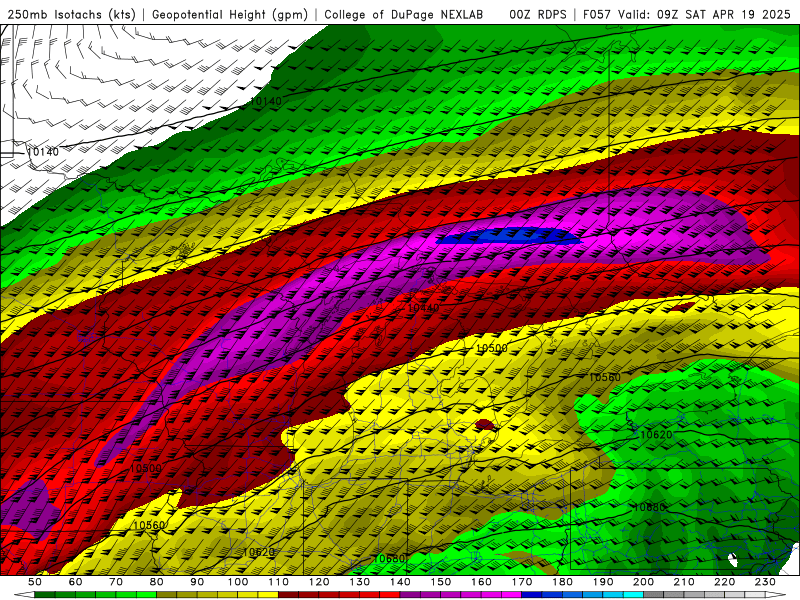This screenshot has height=600, width=800.
Task: Click the 80 value on the color scale
Action: point(157,582)
